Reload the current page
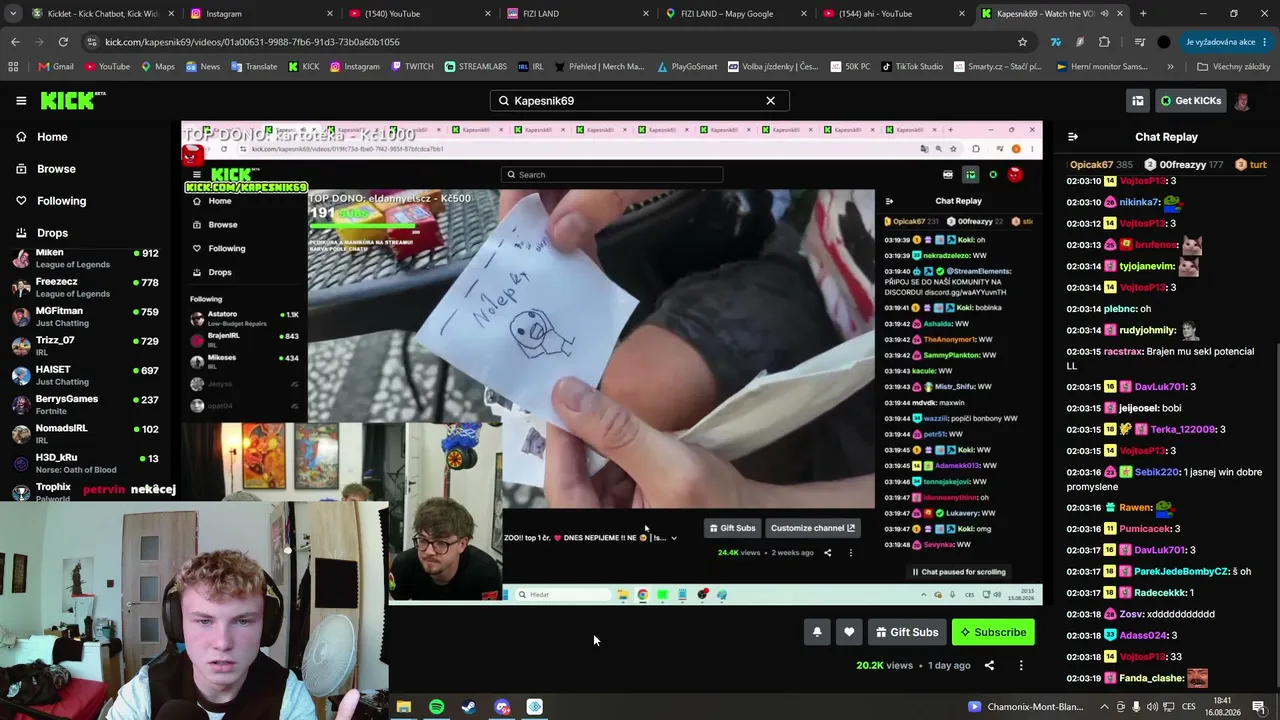 [x=63, y=42]
